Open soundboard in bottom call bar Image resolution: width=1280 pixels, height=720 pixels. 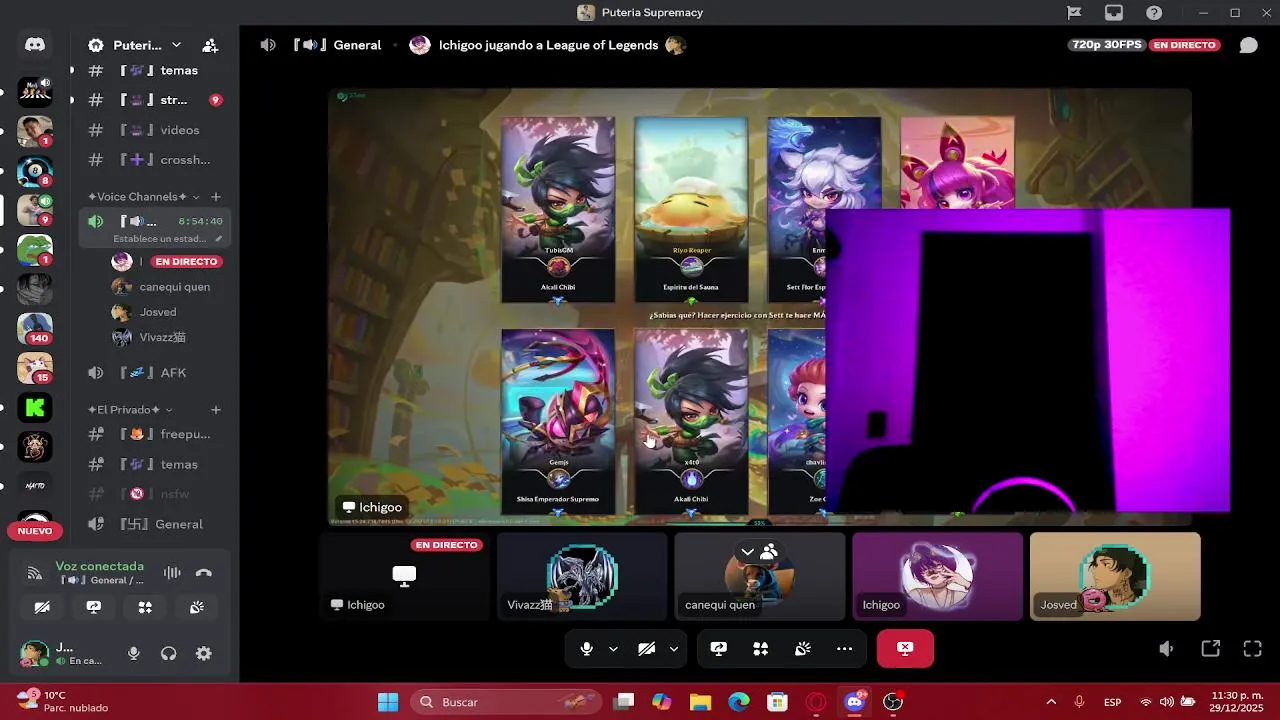coord(803,649)
